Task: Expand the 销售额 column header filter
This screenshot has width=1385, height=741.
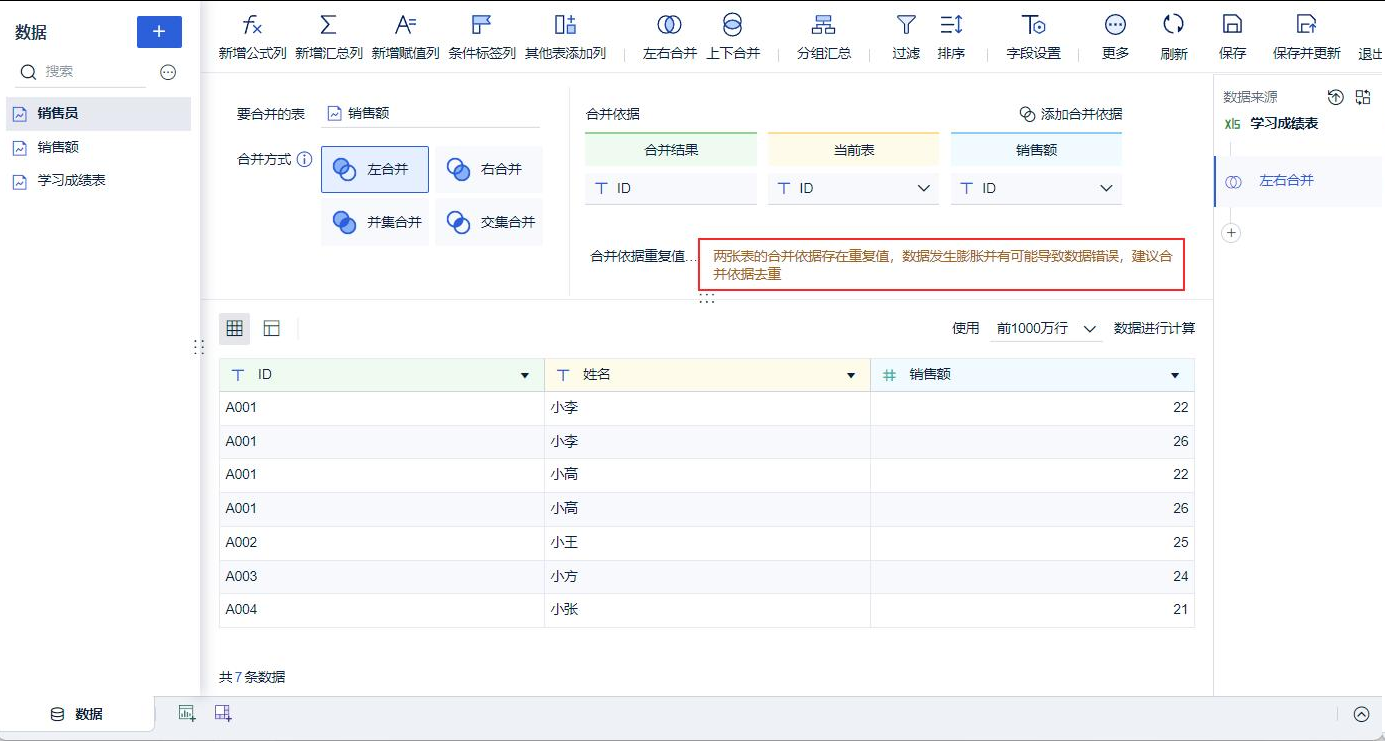Action: 1173,374
